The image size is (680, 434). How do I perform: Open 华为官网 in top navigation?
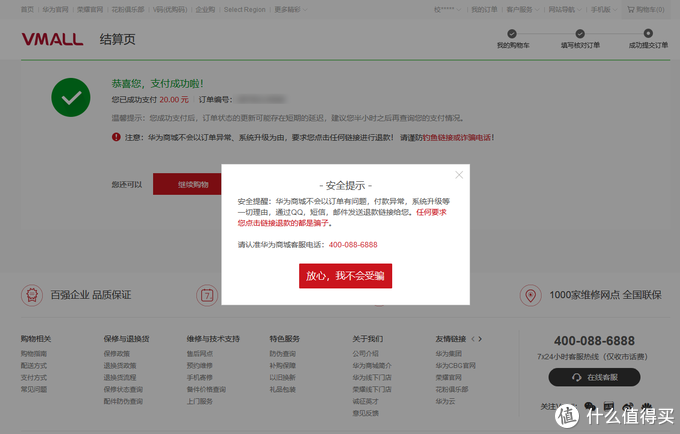point(55,10)
